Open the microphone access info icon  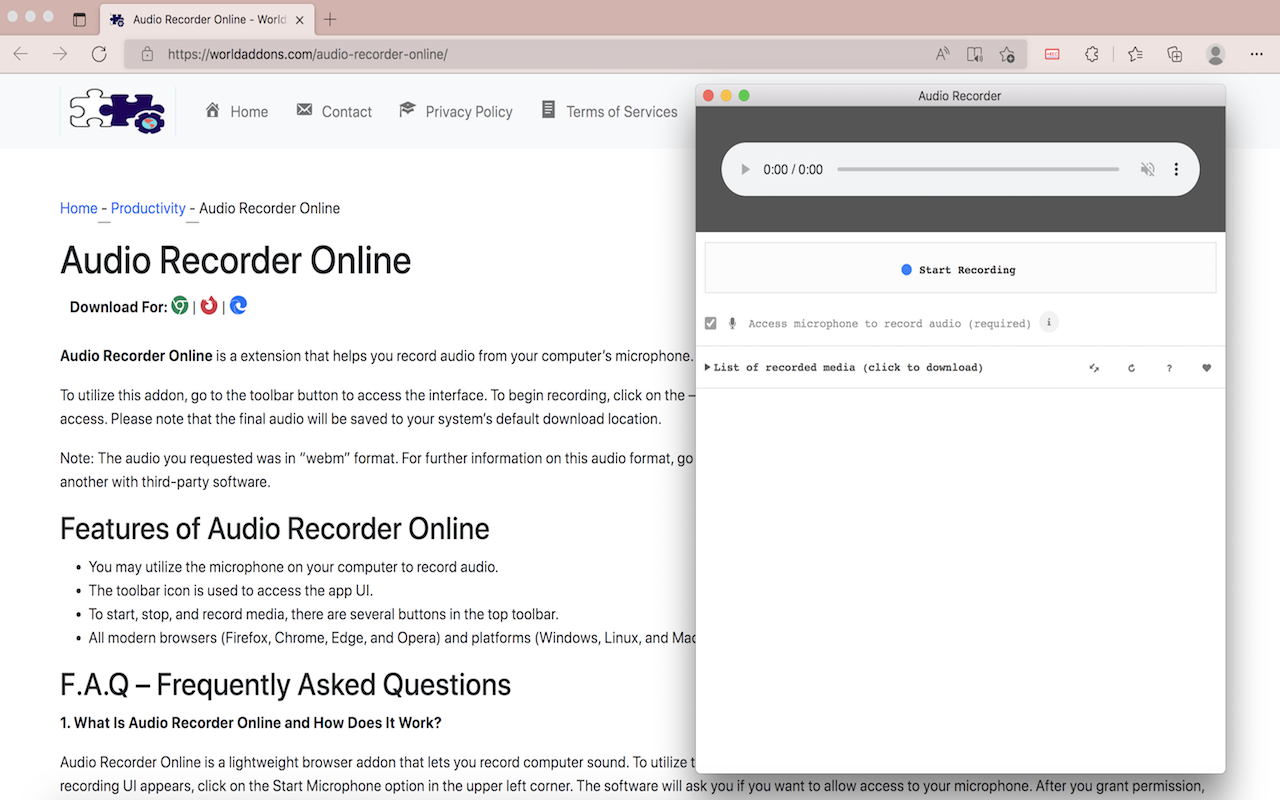[1048, 322]
